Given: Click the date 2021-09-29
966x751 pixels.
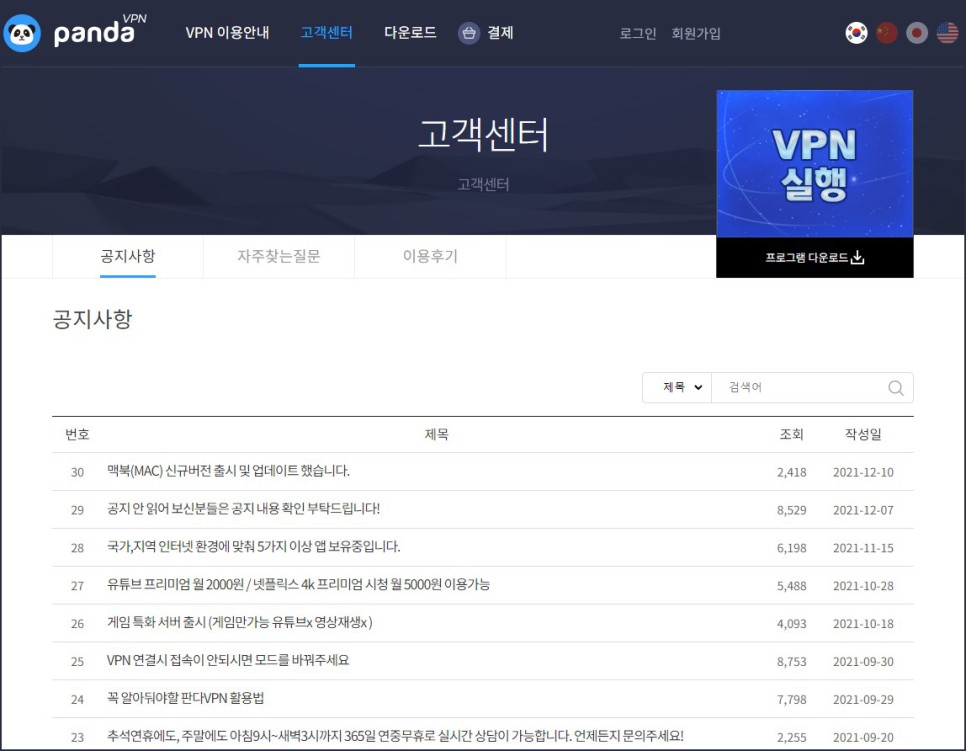Looking at the screenshot, I should [863, 700].
